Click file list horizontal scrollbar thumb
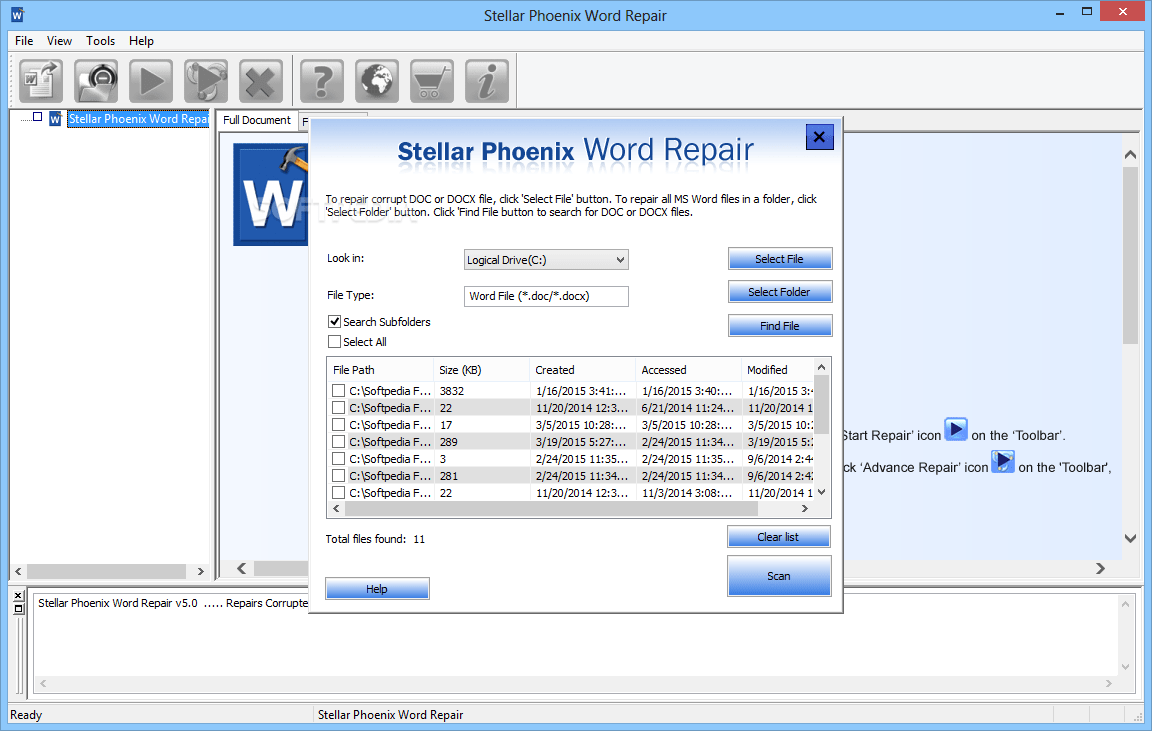The width and height of the screenshot is (1152, 731). pyautogui.click(x=551, y=508)
